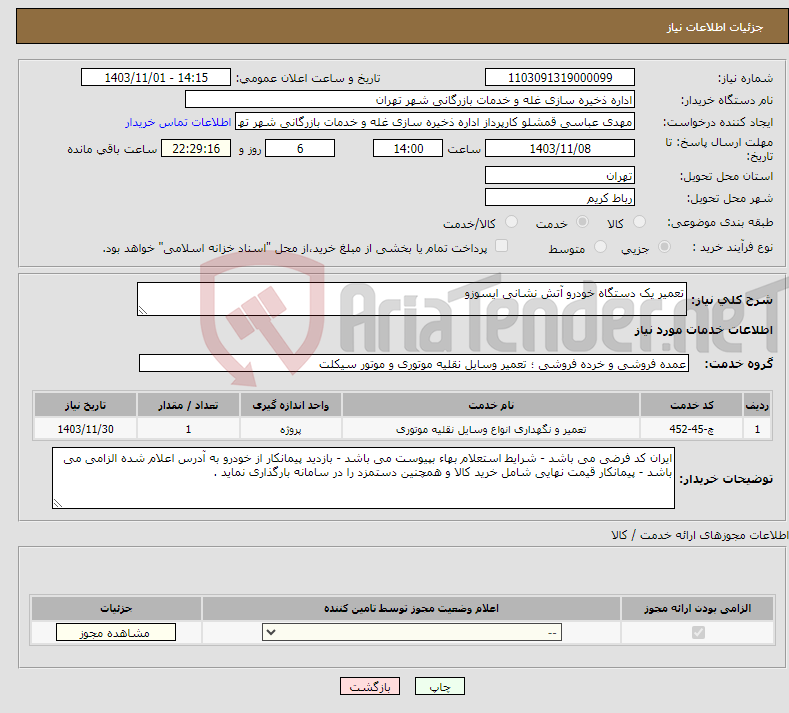Click the ساعت field showing 14:00

click(408, 148)
